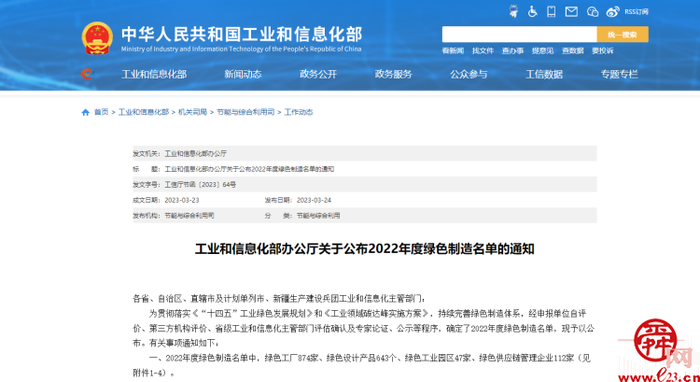700x382 pixels.
Task: Click the title row text in metadata table
Action: click(249, 169)
